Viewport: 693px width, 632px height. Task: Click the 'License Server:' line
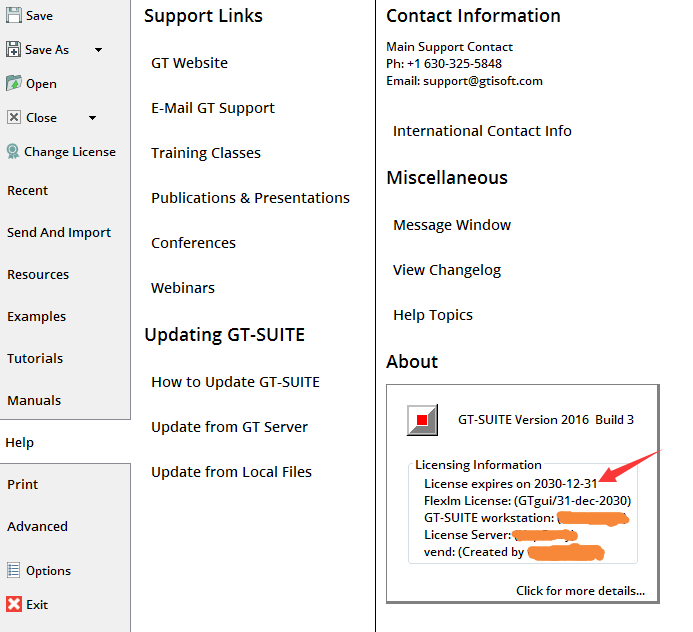(500, 535)
